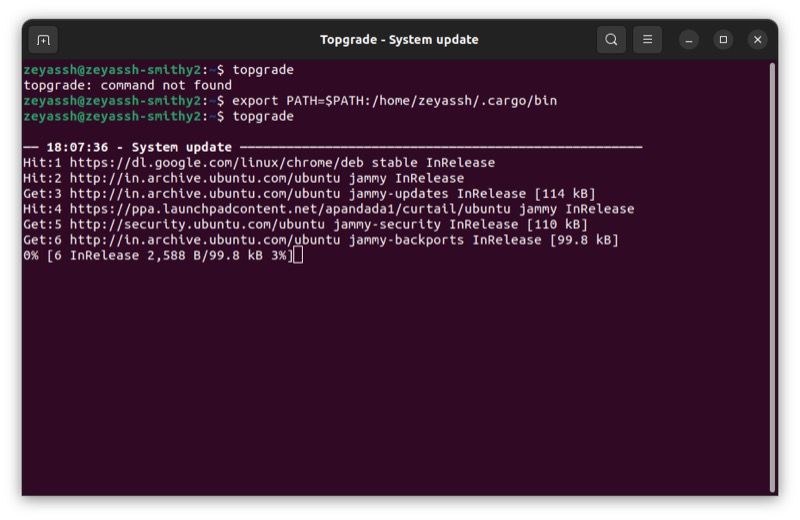The image size is (800, 520).
Task: Click the '0% [6 InRelease' progress line
Action: click(158, 255)
